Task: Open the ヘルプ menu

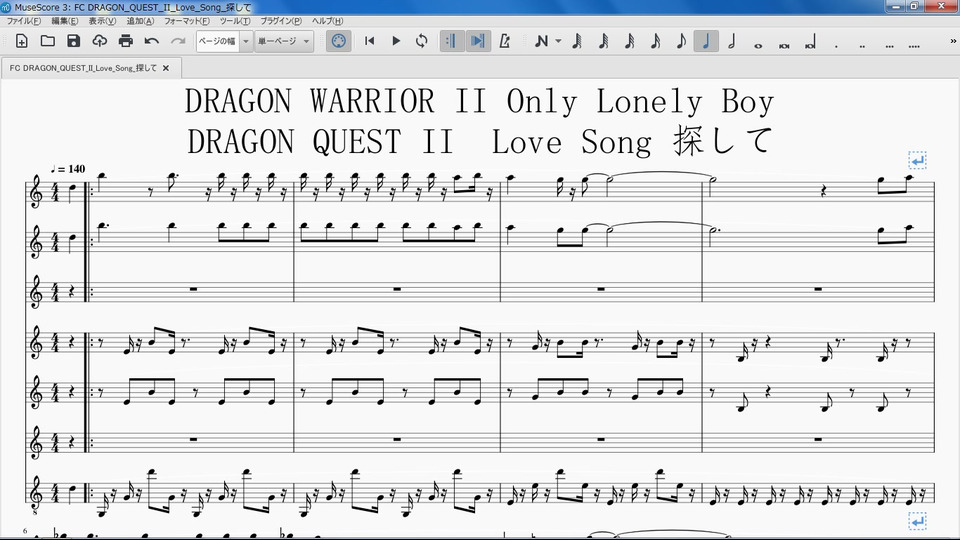Action: [328, 21]
